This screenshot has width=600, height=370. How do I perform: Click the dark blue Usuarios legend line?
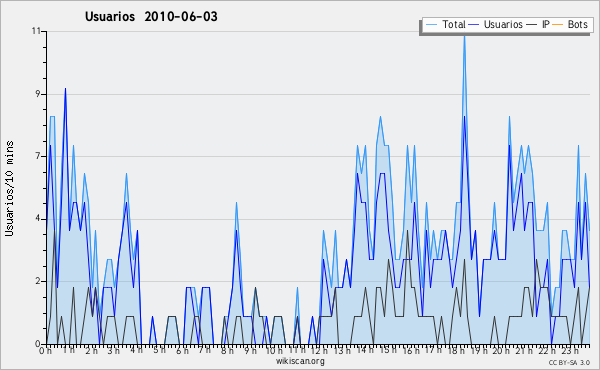pyautogui.click(x=474, y=25)
